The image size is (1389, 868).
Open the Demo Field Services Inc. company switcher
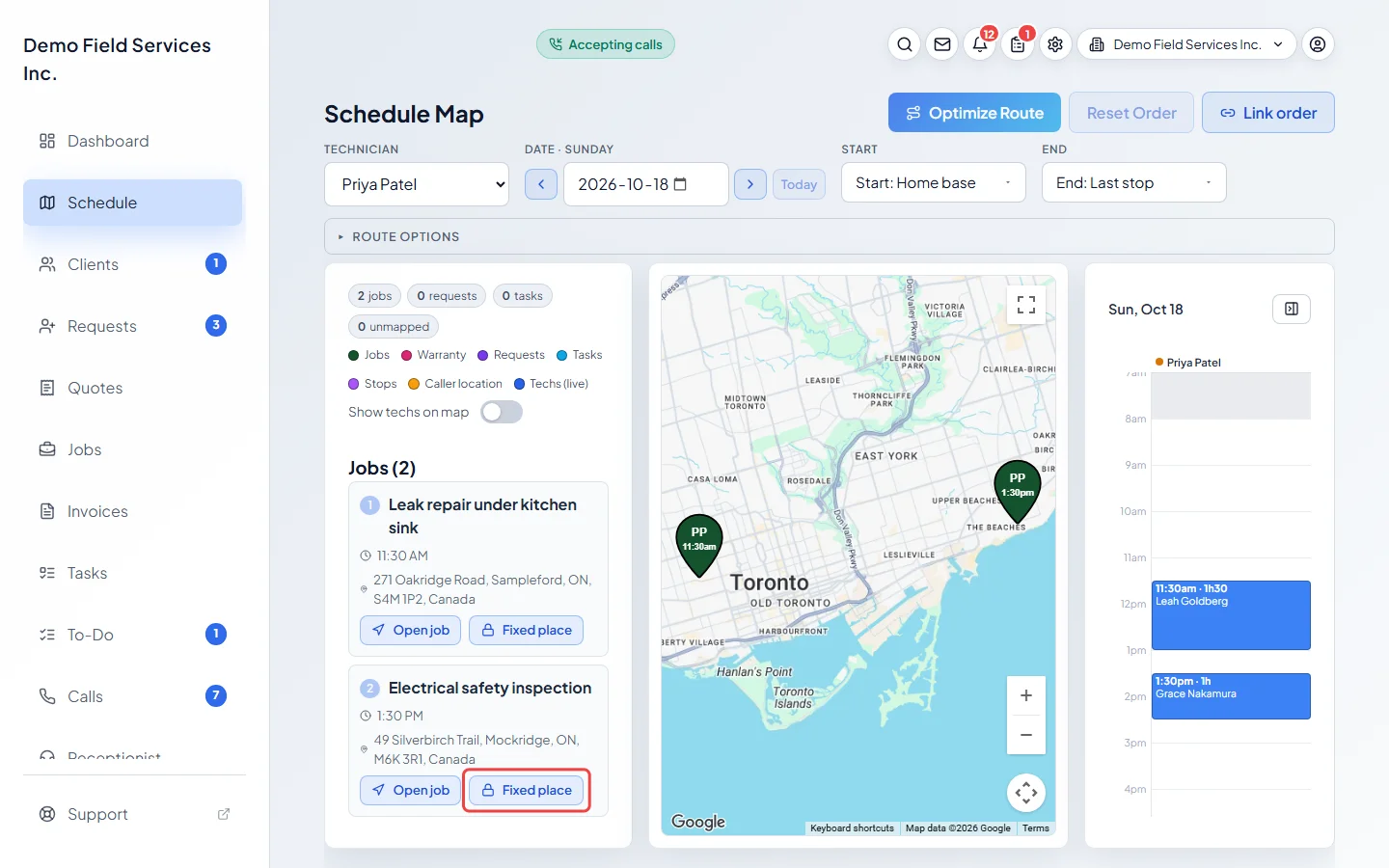(1186, 44)
